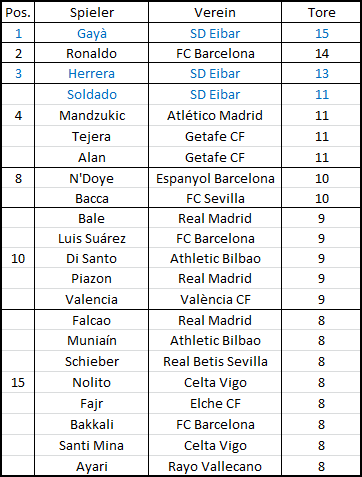The width and height of the screenshot is (362, 477).
Task: Select the Pos. header cell
Action: (x=18, y=13)
